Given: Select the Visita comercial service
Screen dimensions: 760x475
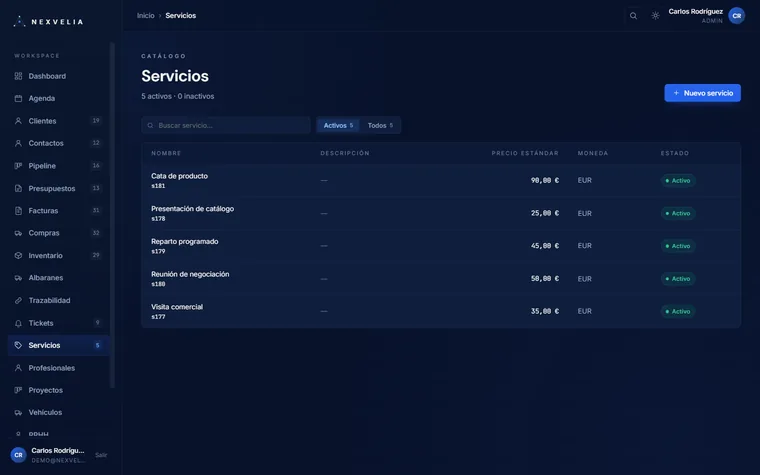Looking at the screenshot, I should [441, 311].
